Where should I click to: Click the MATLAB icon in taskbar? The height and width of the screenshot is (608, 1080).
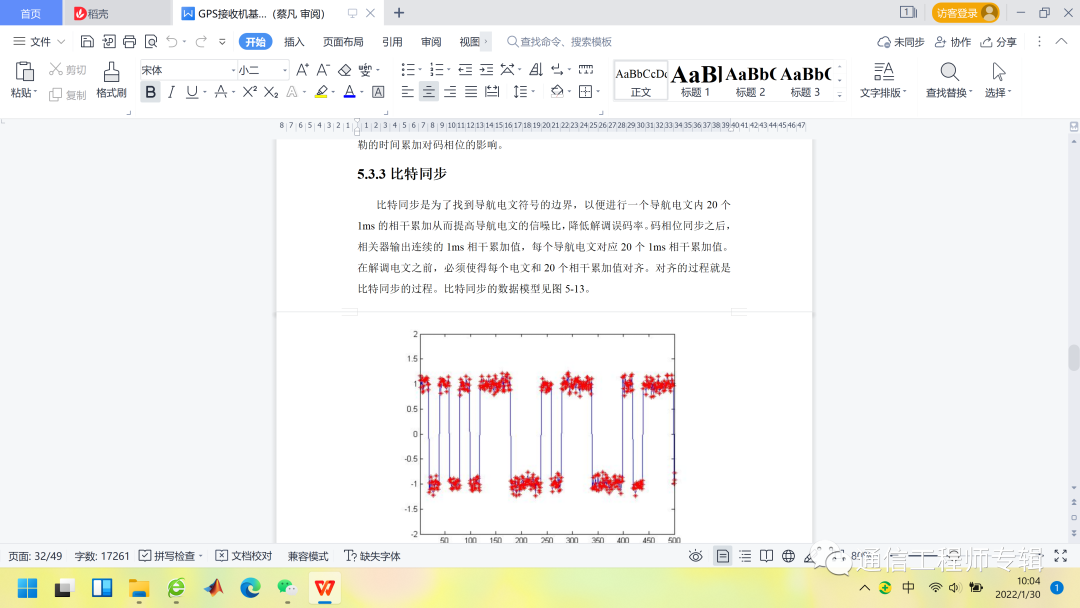[214, 587]
